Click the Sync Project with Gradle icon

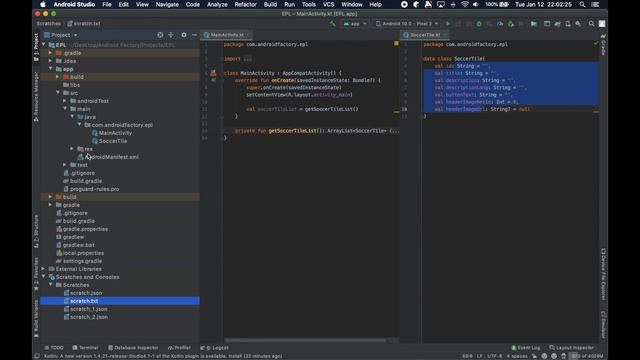click(558, 24)
